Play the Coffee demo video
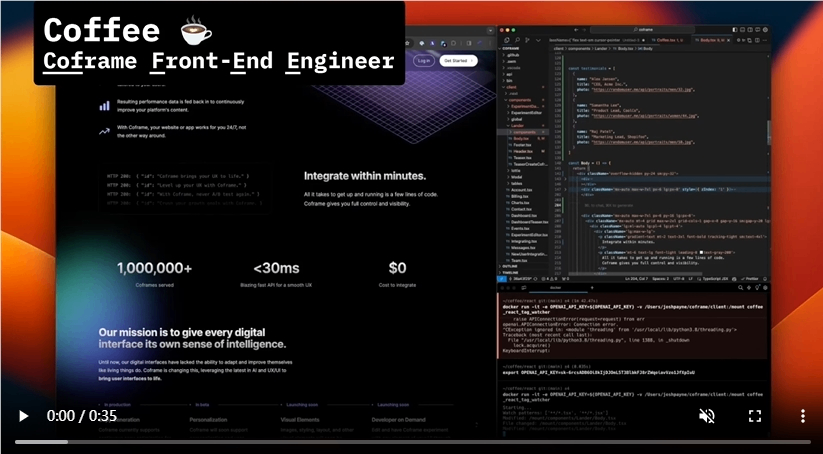Viewport: 823px width, 454px height. pos(24,416)
